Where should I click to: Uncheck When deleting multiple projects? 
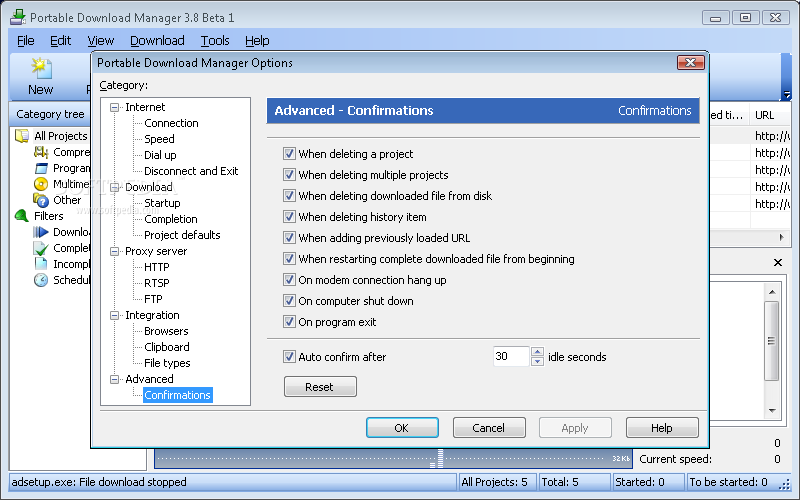click(x=289, y=174)
